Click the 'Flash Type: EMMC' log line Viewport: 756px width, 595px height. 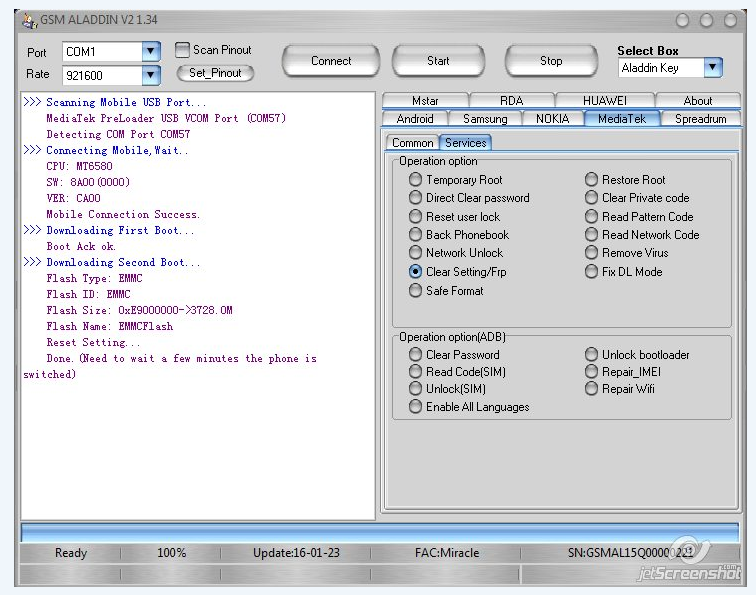coord(94,278)
